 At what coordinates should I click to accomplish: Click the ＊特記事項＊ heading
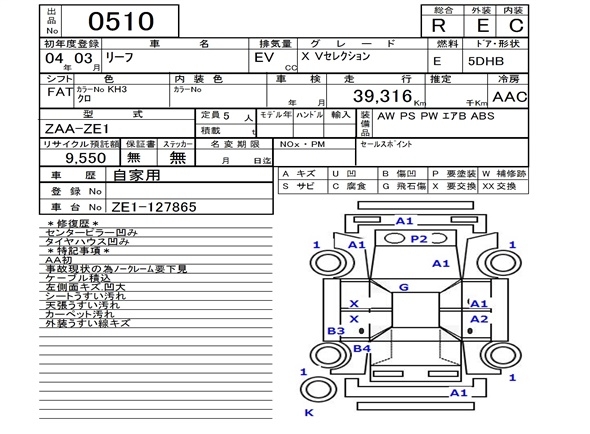point(79,251)
